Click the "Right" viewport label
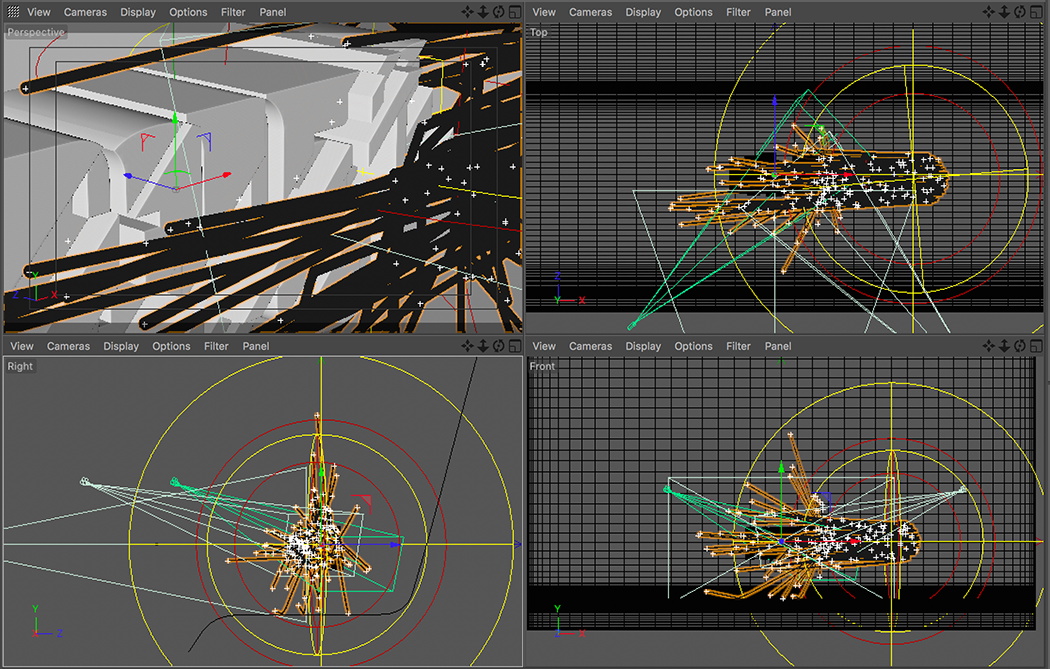The height and width of the screenshot is (669, 1050). tap(20, 366)
